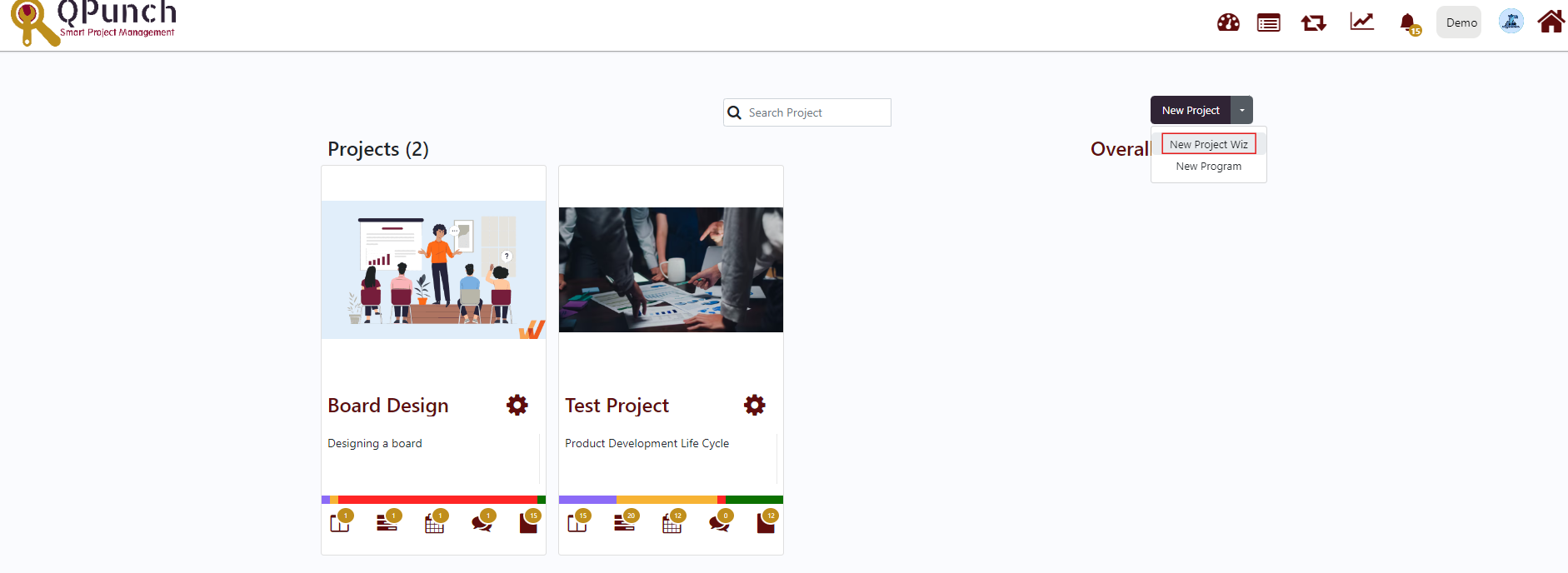The image size is (1568, 573).
Task: Open Board Design board icon with 1 badge
Action: click(341, 522)
